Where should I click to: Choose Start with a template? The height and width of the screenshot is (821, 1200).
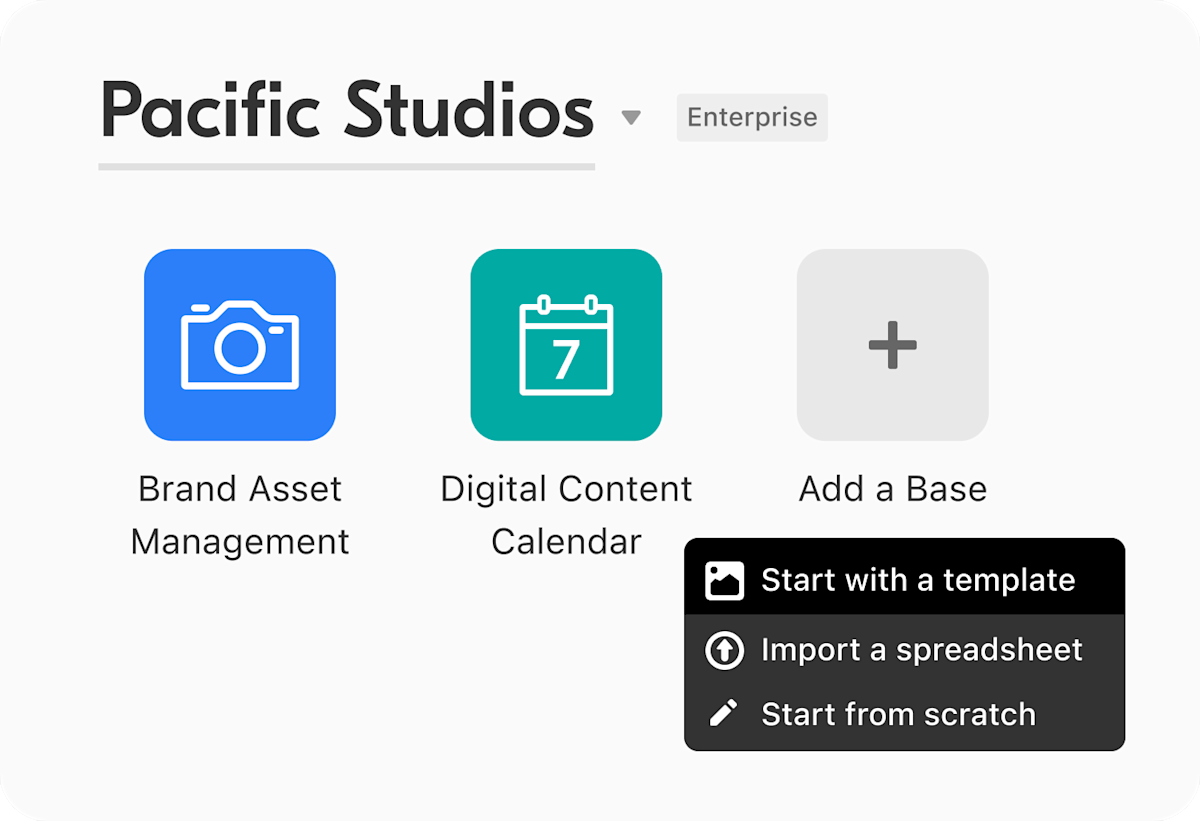pyautogui.click(x=918, y=580)
